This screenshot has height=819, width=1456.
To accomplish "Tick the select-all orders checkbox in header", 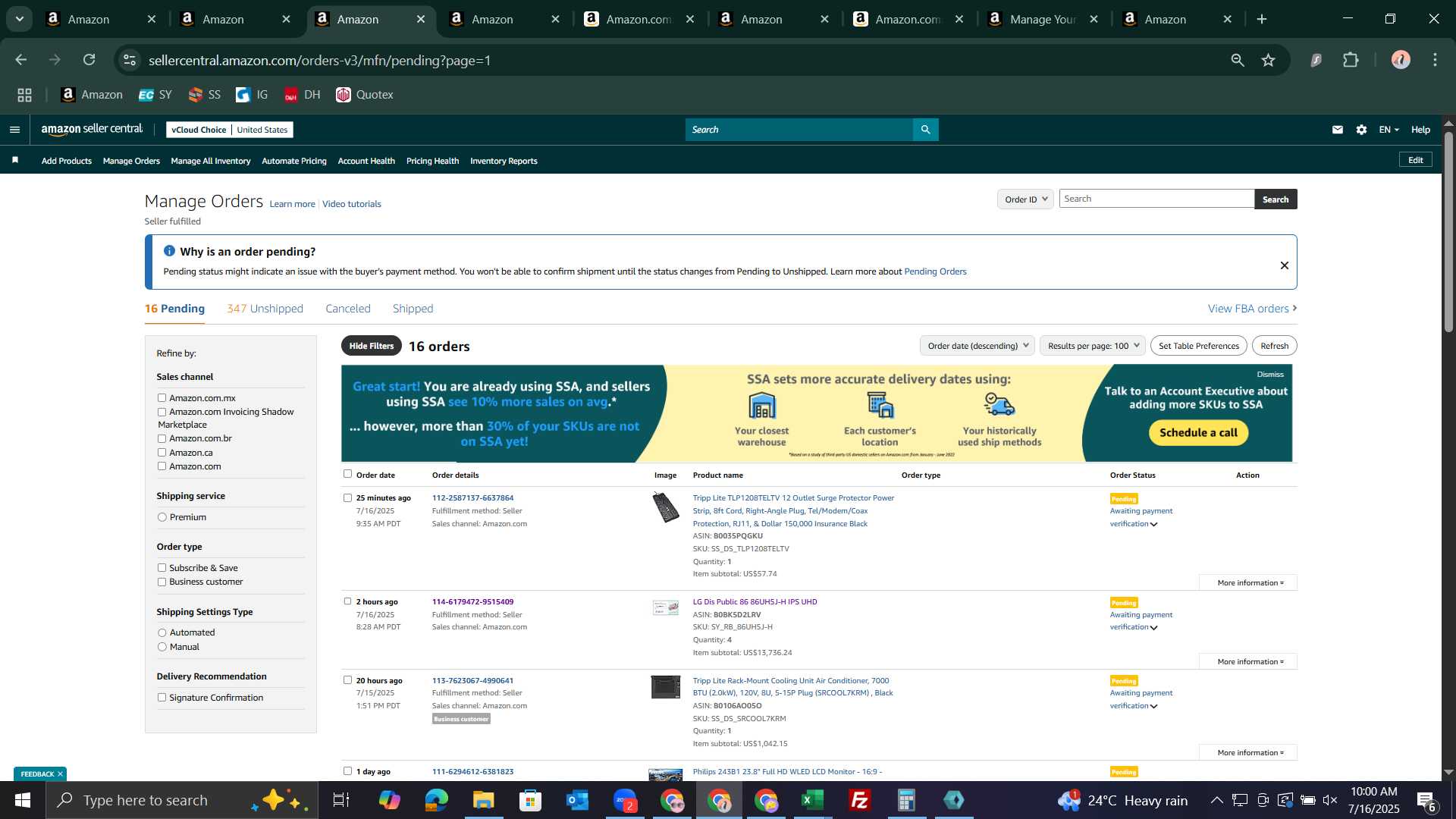I will tap(347, 474).
